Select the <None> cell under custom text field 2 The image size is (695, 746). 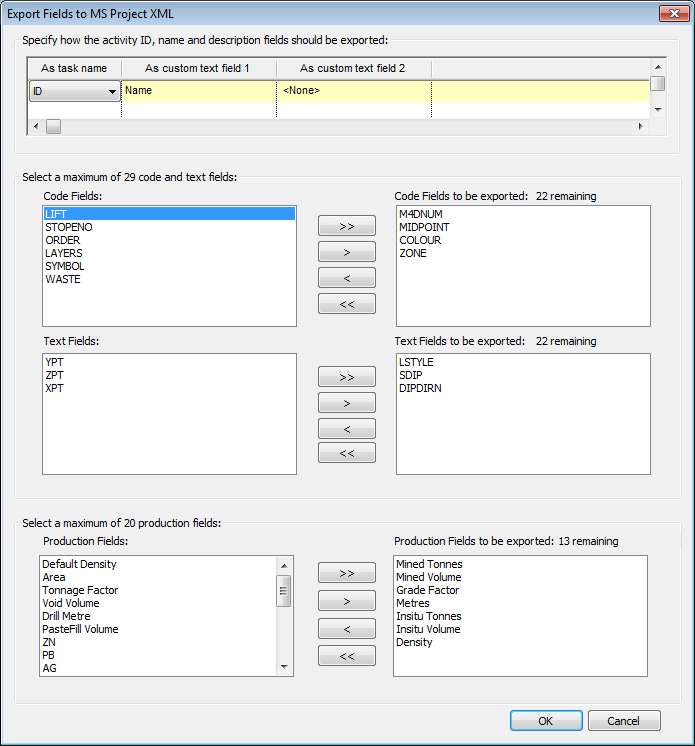pyautogui.click(x=354, y=92)
